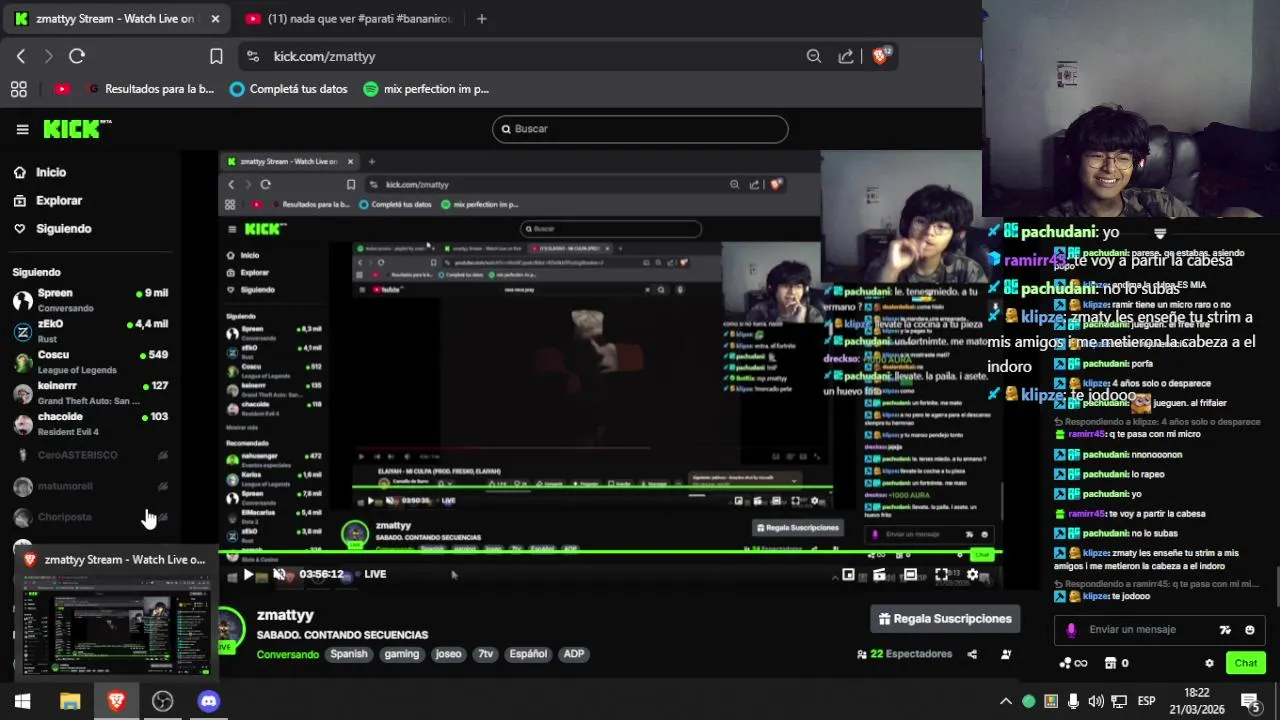Open Discord from taskbar
The height and width of the screenshot is (720, 1280).
[208, 701]
